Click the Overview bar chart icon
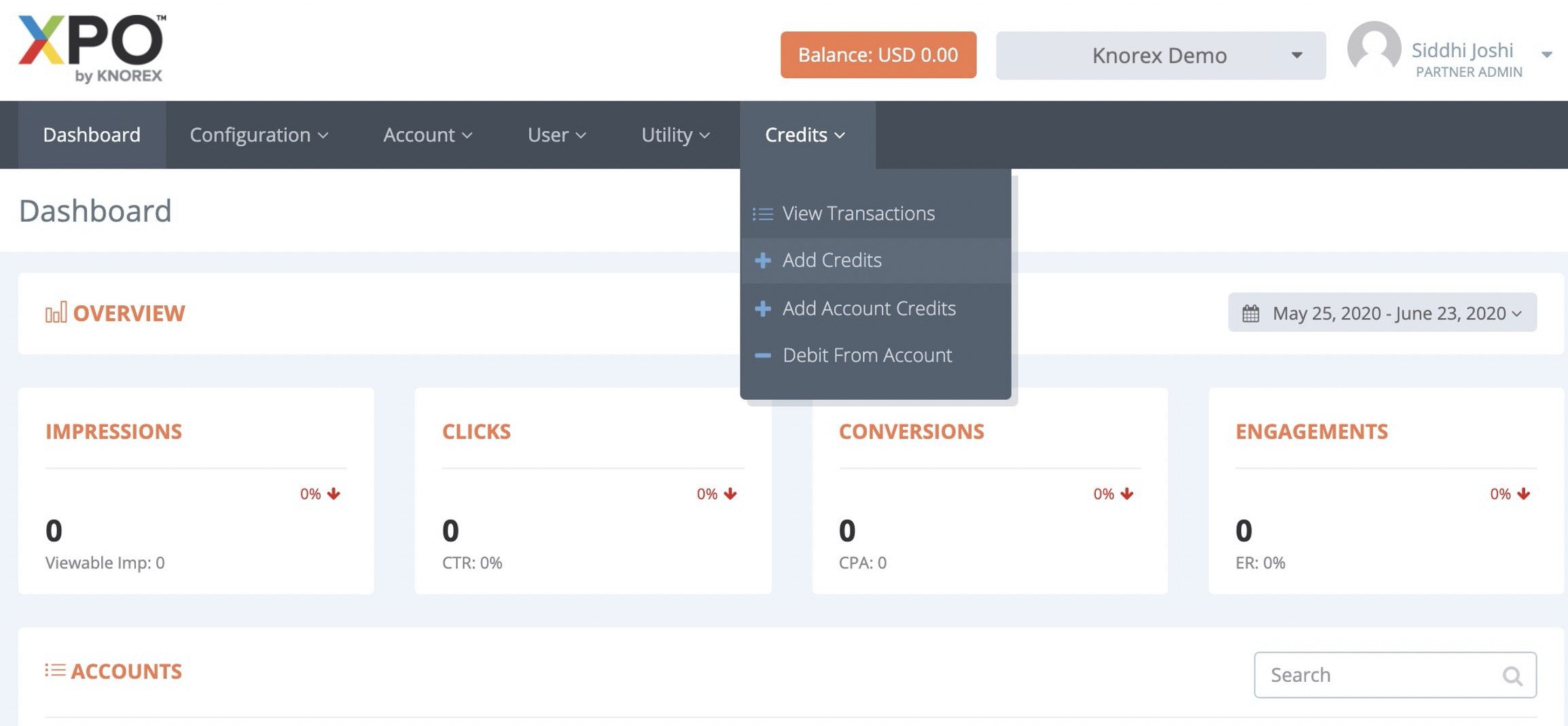Screen dimensions: 1568x726 point(56,313)
